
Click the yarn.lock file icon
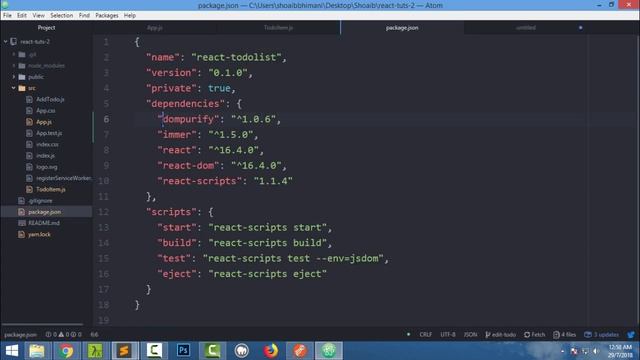point(22,234)
